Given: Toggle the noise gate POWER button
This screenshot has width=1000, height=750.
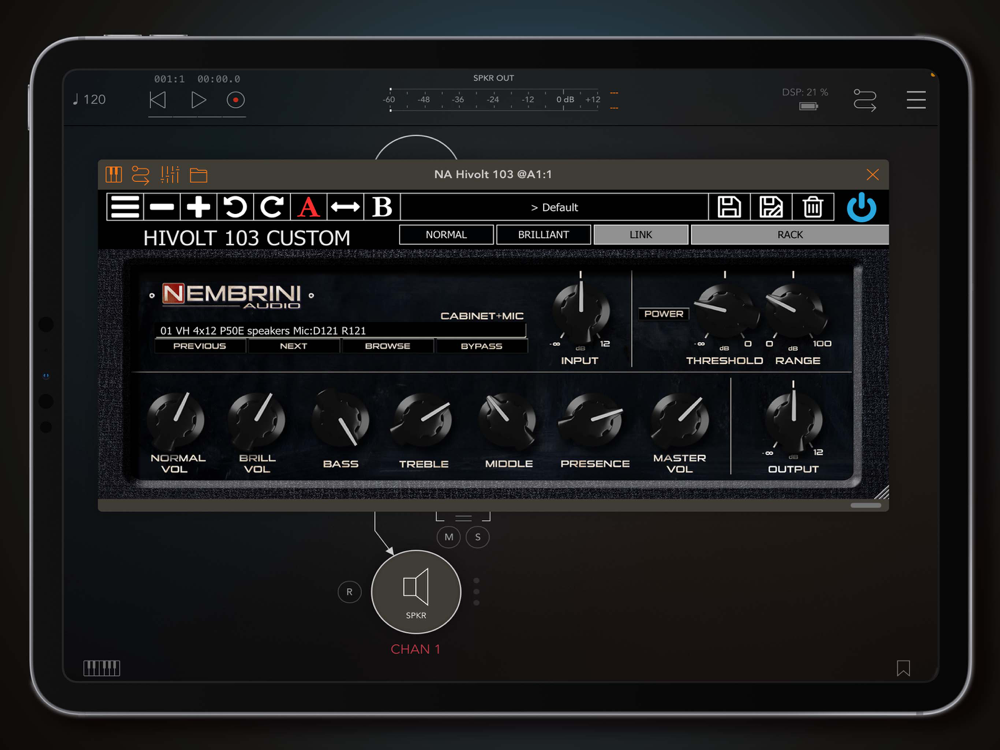Looking at the screenshot, I should coord(663,314).
